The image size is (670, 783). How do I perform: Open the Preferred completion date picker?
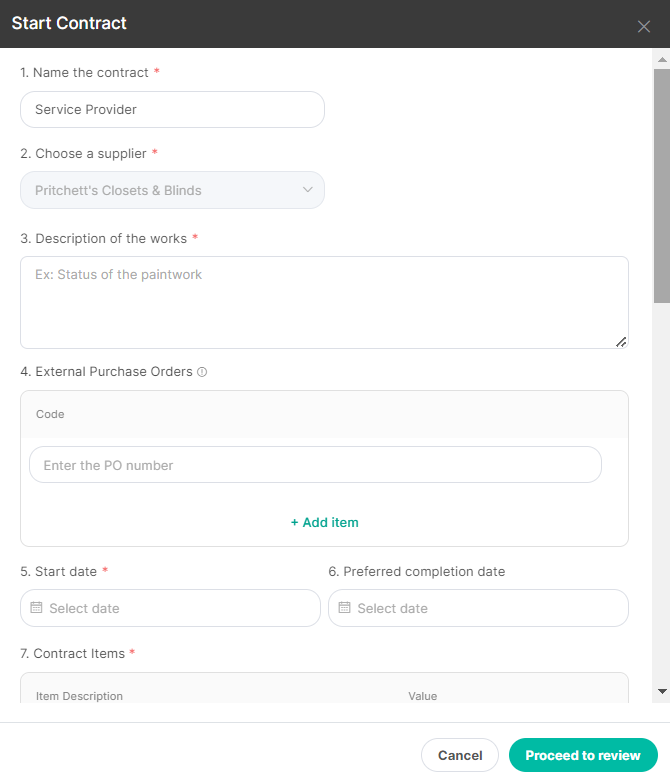point(478,608)
